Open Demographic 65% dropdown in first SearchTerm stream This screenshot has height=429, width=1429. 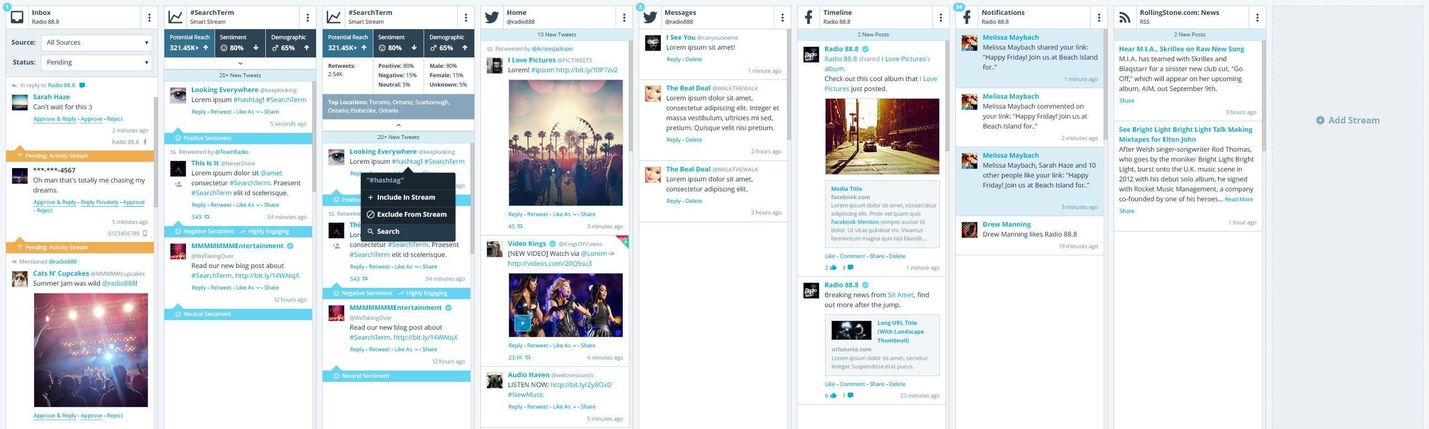(288, 42)
